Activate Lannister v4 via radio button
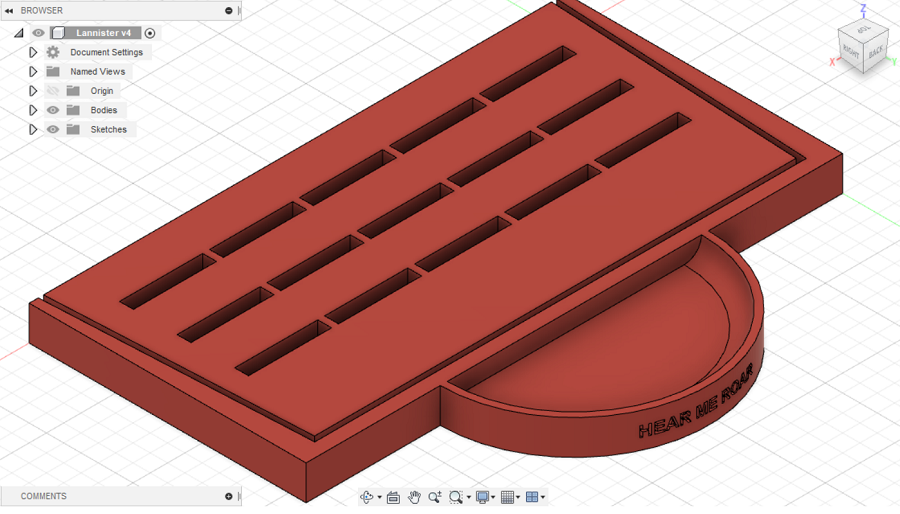The width and height of the screenshot is (900, 514). (x=150, y=33)
